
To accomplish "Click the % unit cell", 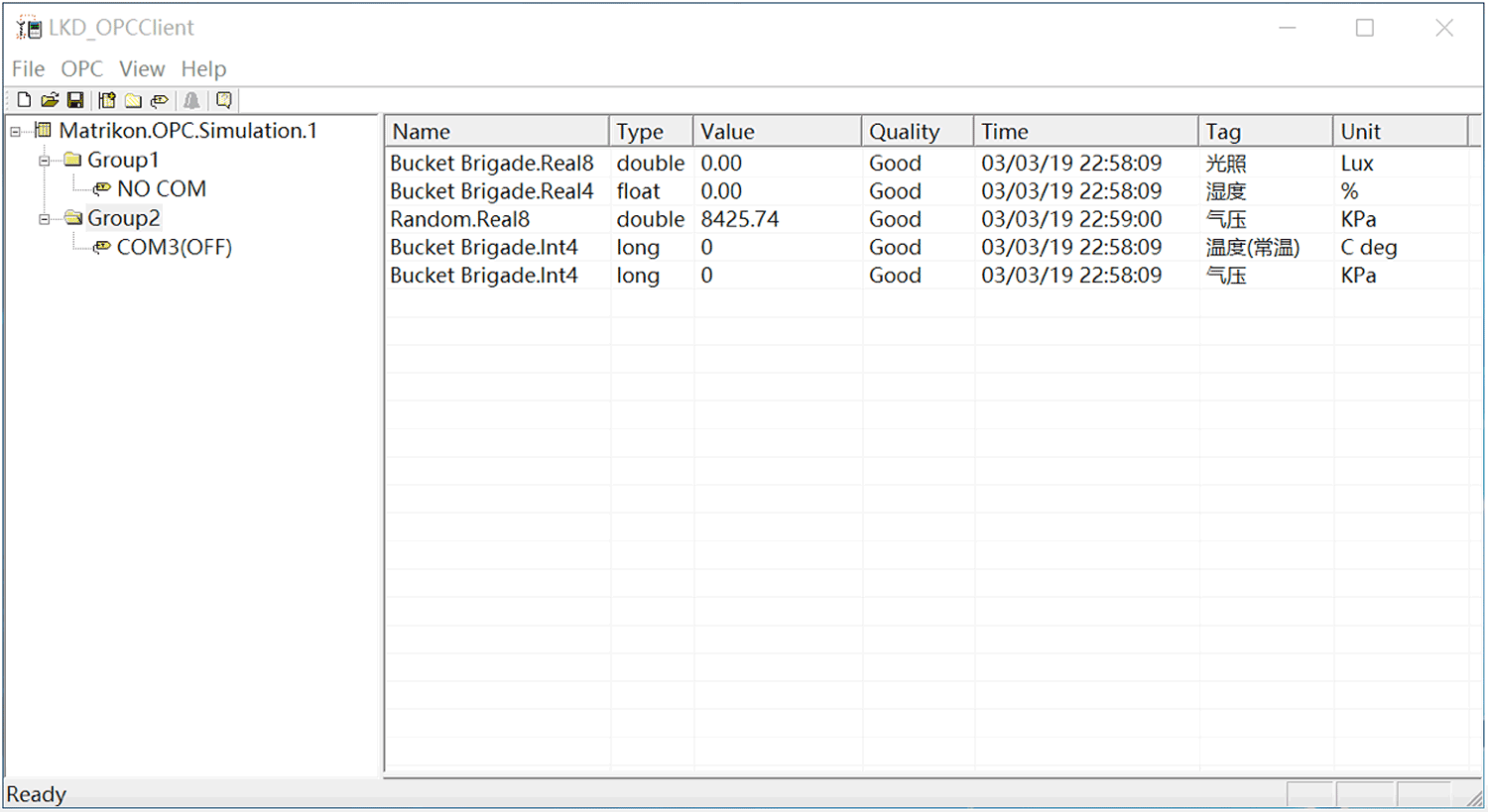I will (x=1349, y=190).
